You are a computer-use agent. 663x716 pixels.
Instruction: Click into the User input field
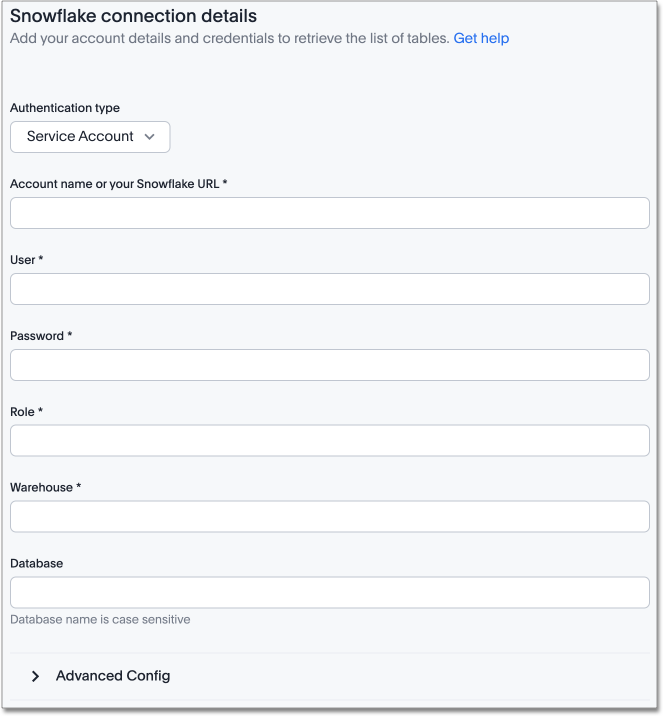pyautogui.click(x=330, y=289)
